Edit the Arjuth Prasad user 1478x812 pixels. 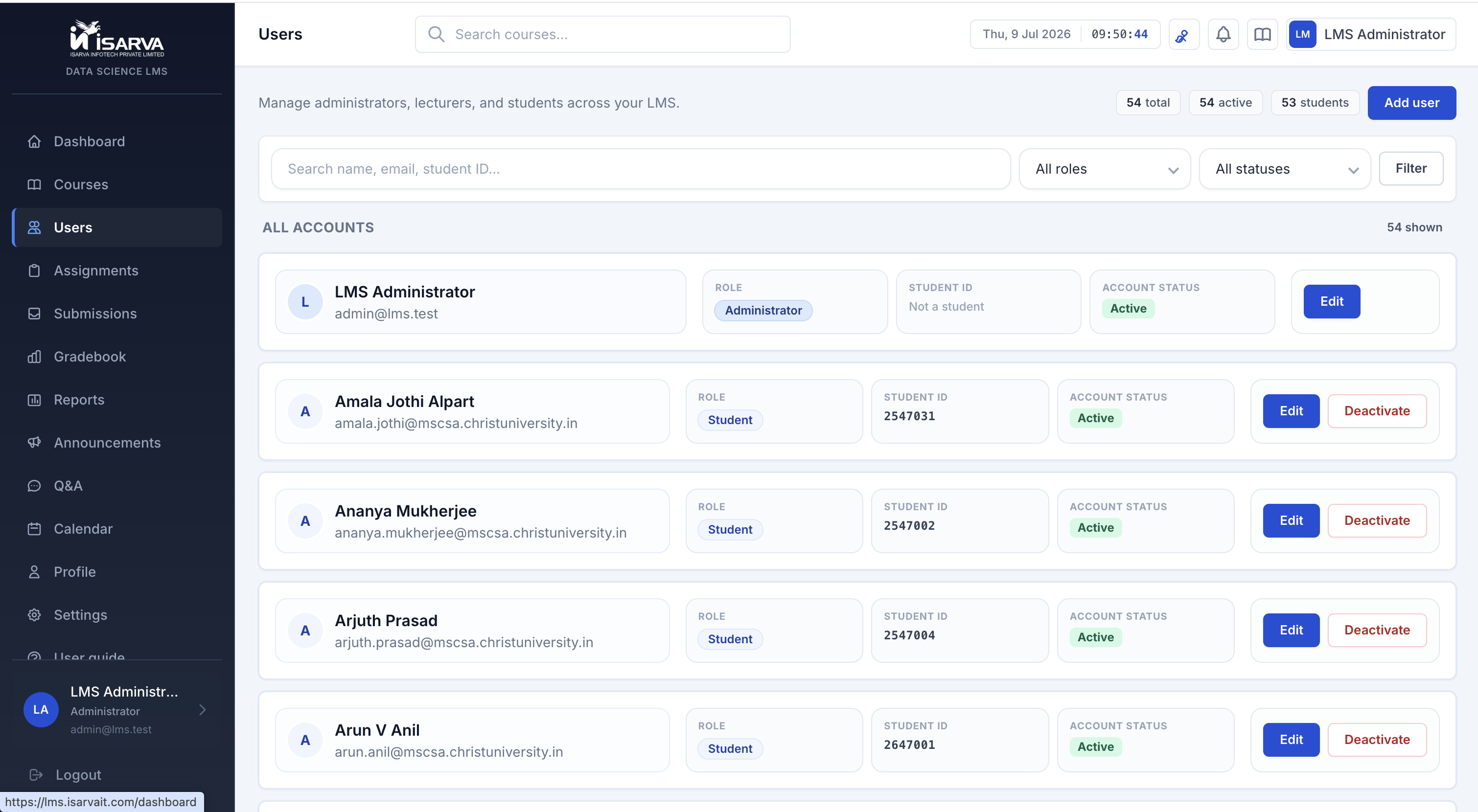coord(1291,630)
